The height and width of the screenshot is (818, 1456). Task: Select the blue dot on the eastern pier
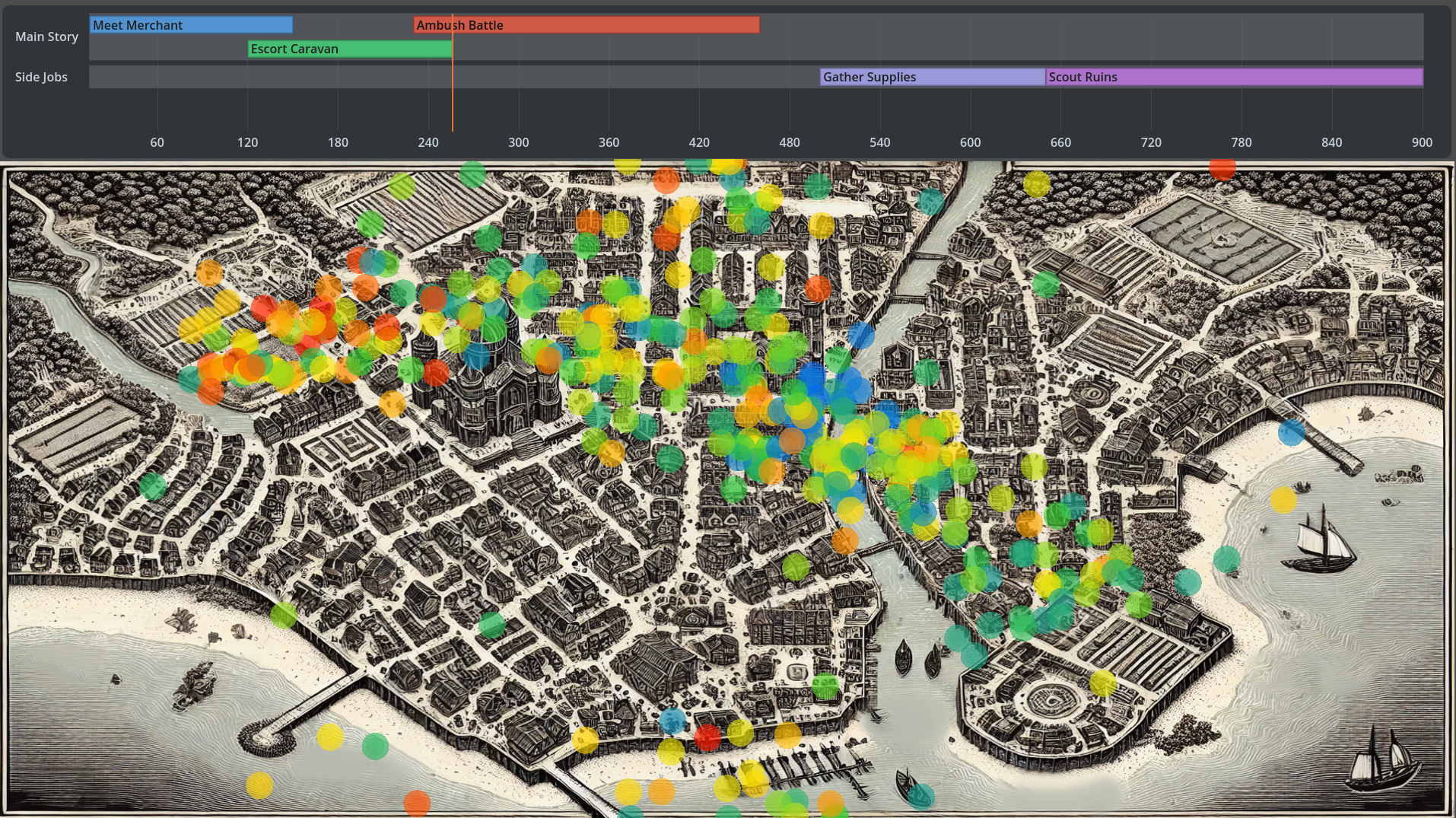tap(1291, 432)
